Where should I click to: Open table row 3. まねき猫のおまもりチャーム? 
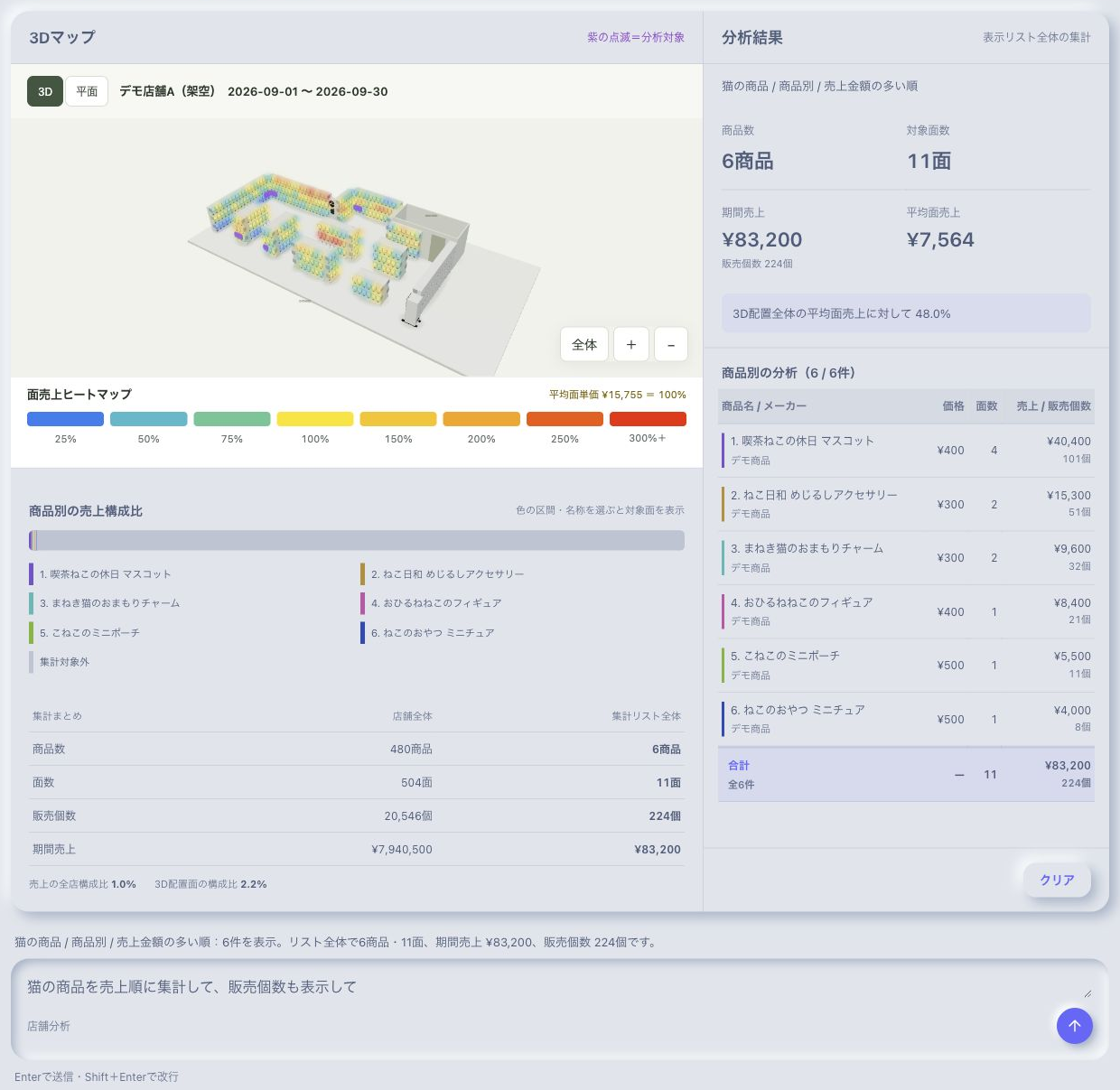(906, 558)
